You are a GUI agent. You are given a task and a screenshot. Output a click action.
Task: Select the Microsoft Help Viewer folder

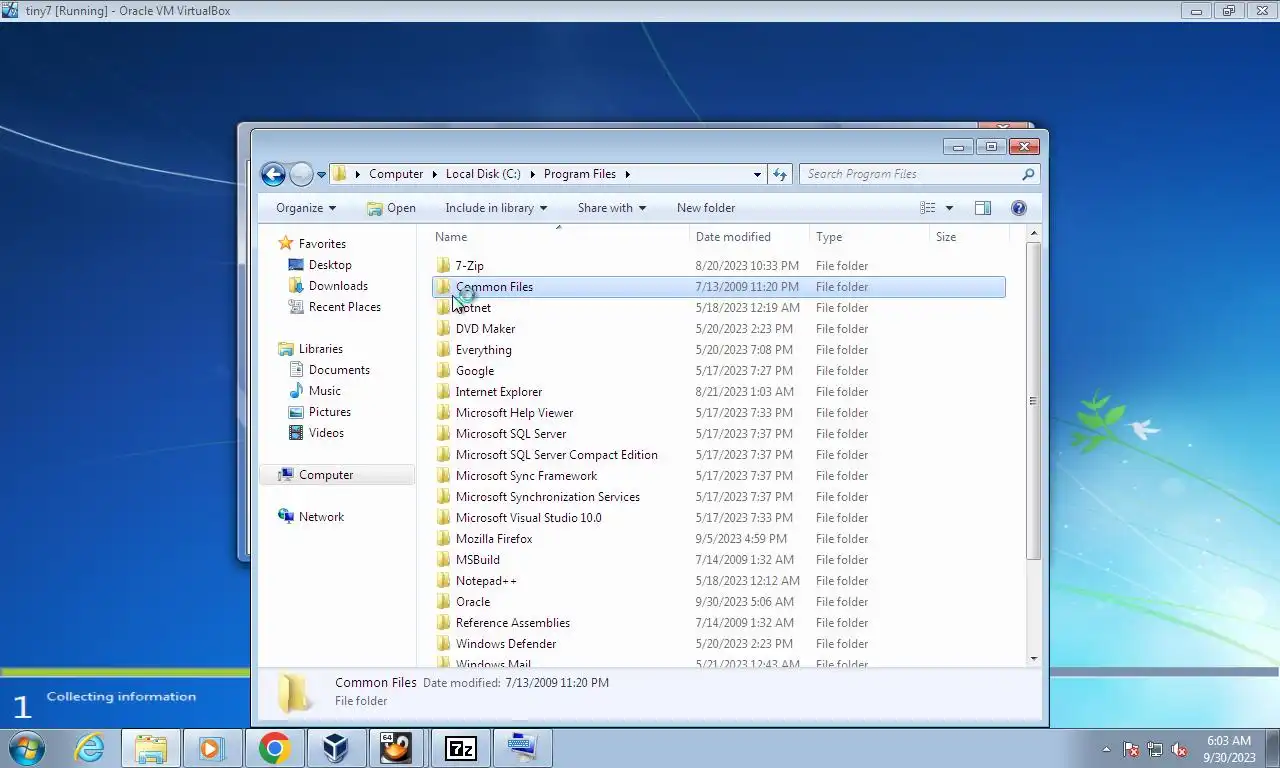click(514, 413)
